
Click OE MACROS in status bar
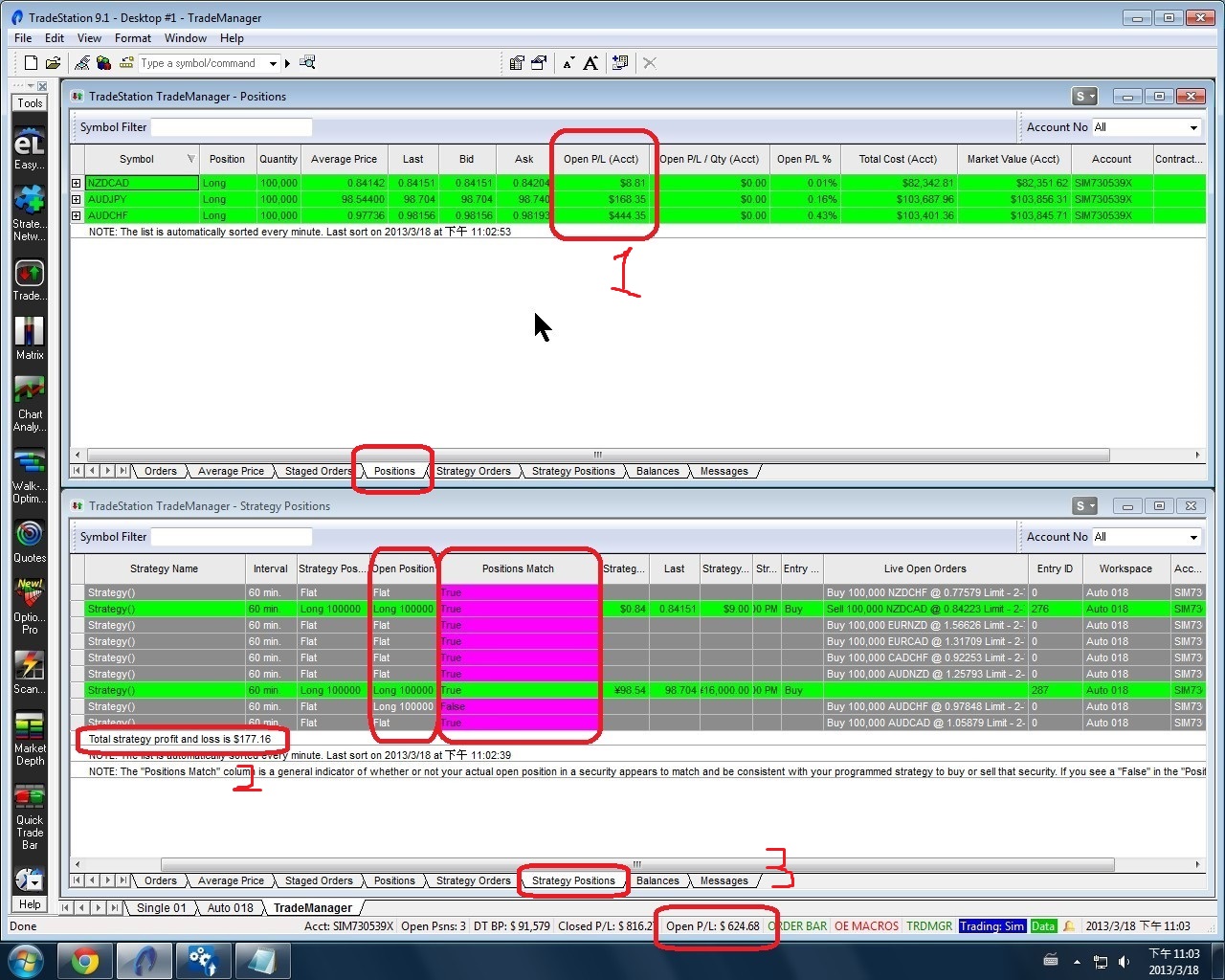point(866,926)
